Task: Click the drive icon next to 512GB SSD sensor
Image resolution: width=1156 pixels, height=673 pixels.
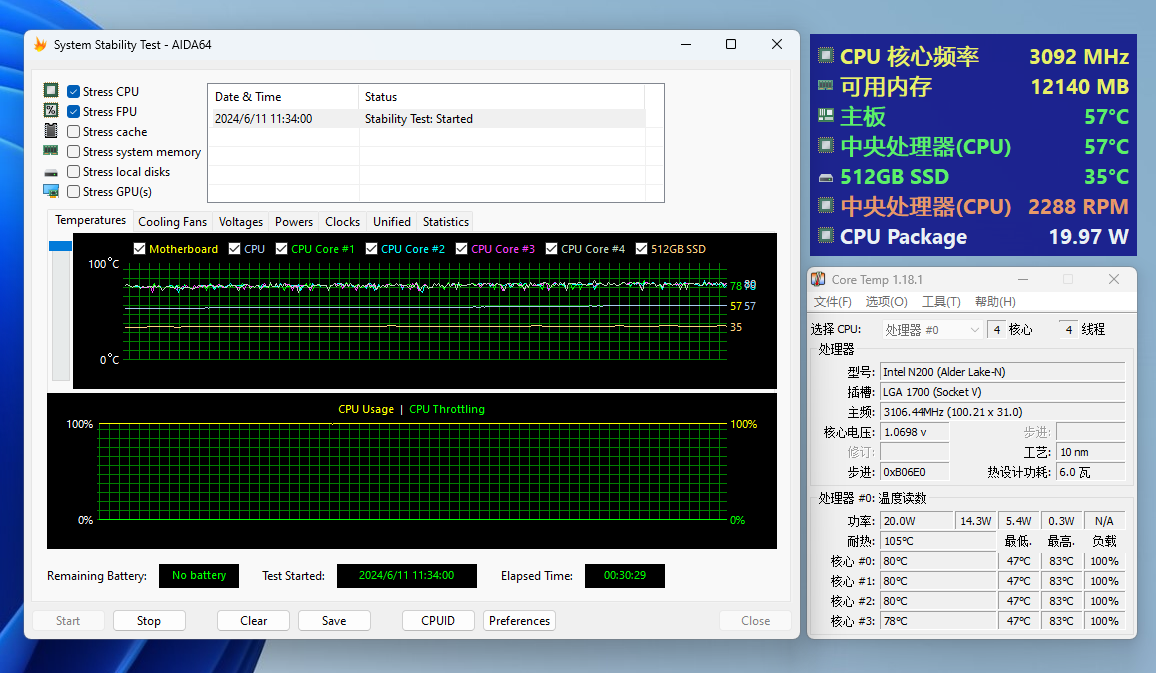Action: pyautogui.click(x=826, y=178)
